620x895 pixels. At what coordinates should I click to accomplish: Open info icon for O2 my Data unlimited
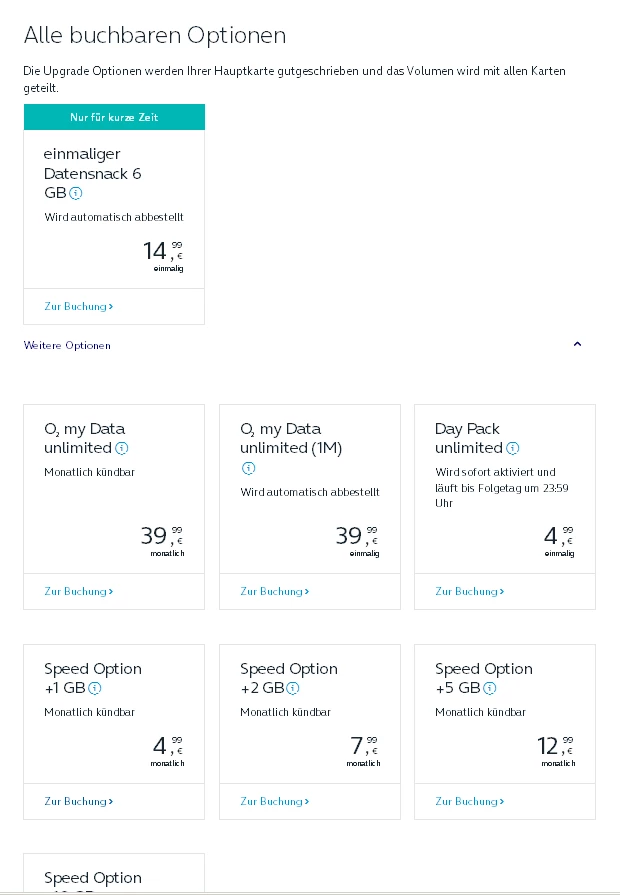(121, 448)
